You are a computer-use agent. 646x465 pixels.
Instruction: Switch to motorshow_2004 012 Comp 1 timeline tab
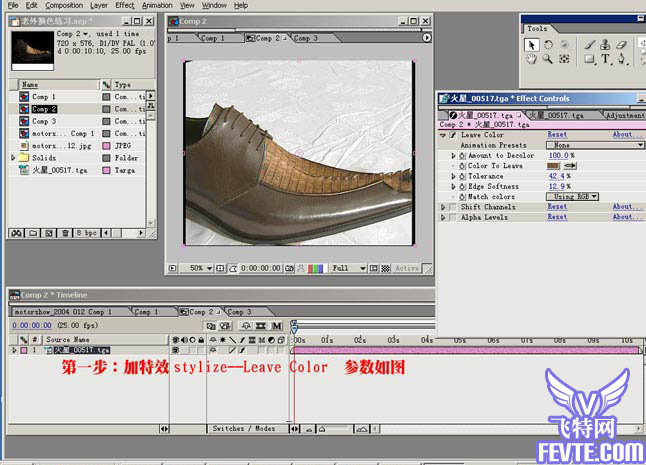(x=63, y=312)
